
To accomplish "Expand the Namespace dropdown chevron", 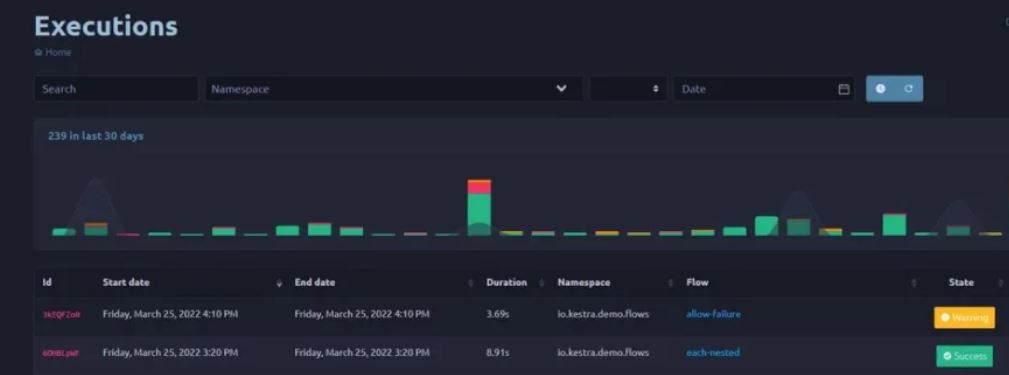I will click(561, 89).
